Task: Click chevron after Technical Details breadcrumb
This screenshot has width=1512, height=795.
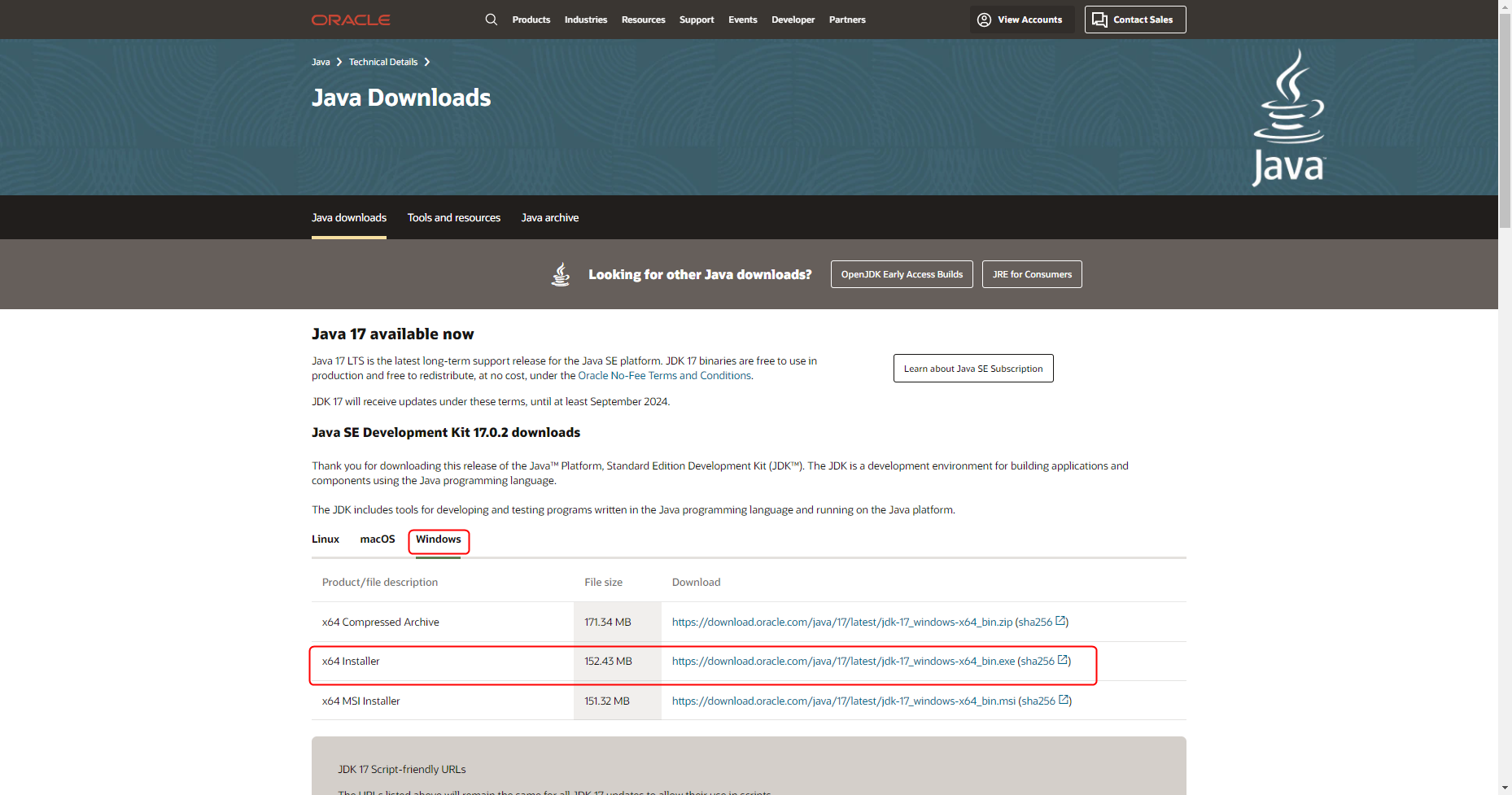Action: point(426,62)
